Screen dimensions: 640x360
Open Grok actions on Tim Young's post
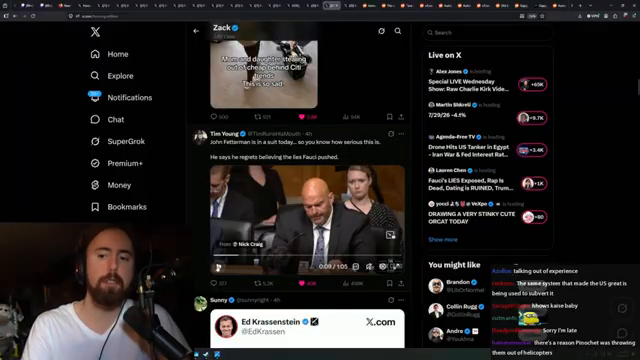(391, 134)
